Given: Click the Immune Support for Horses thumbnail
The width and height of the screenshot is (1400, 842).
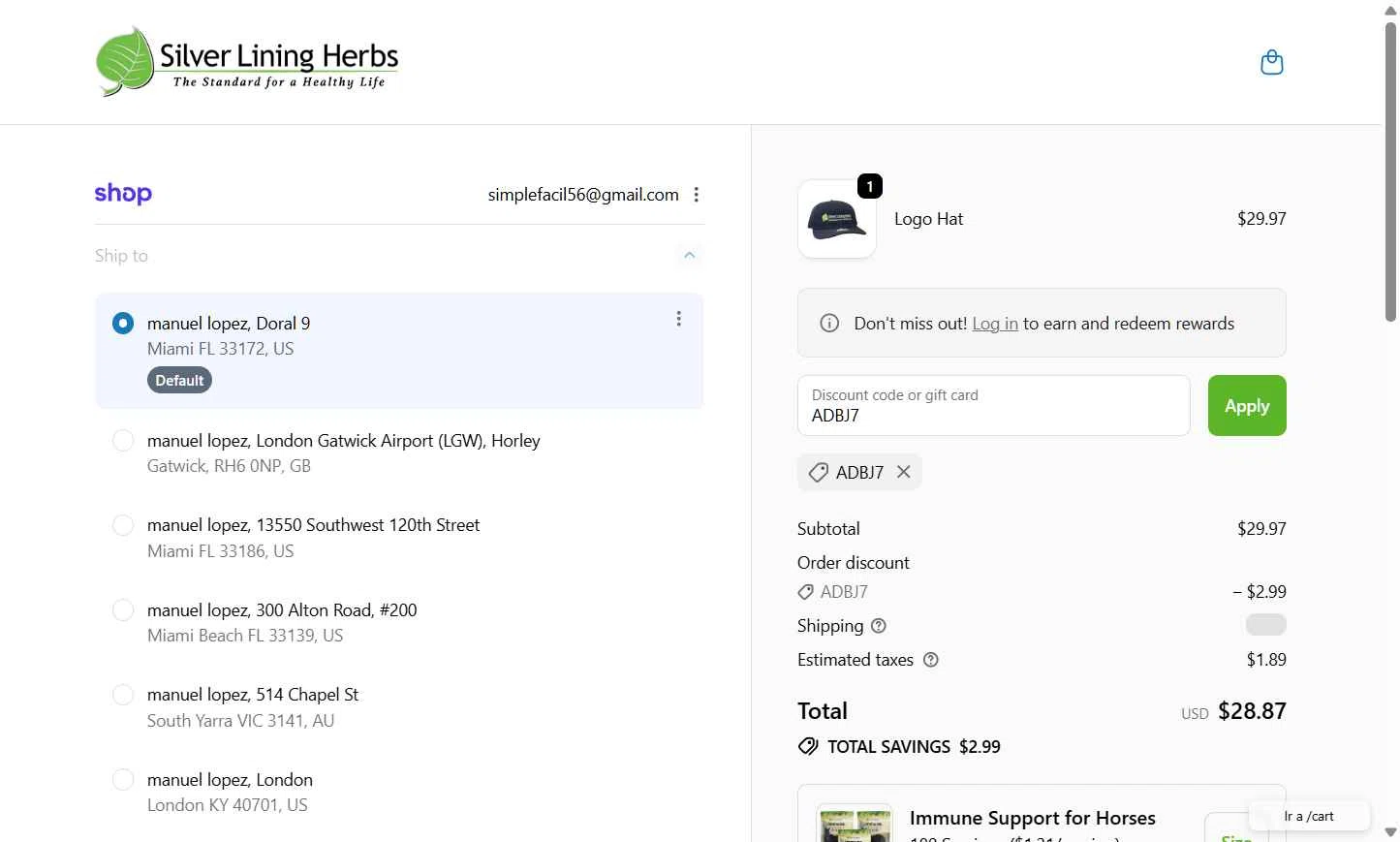Looking at the screenshot, I should (x=855, y=823).
